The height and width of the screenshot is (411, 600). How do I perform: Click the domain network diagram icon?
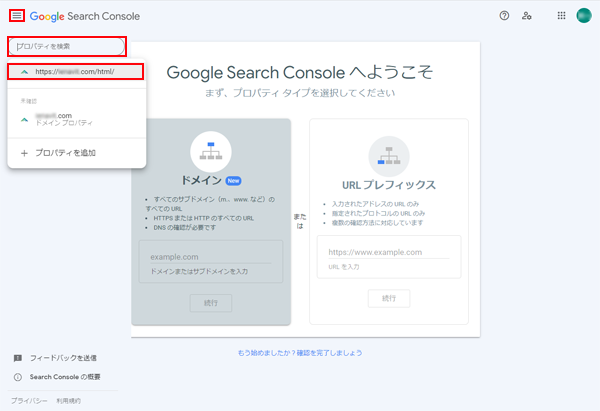click(x=211, y=152)
